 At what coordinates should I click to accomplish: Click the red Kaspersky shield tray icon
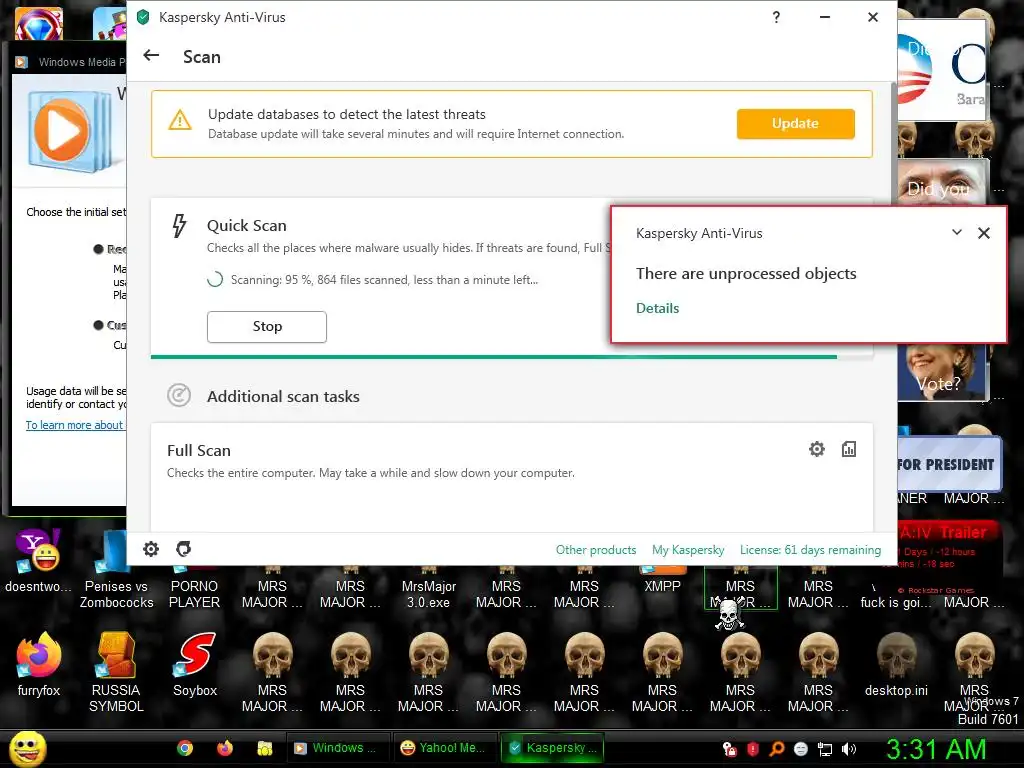click(x=752, y=749)
